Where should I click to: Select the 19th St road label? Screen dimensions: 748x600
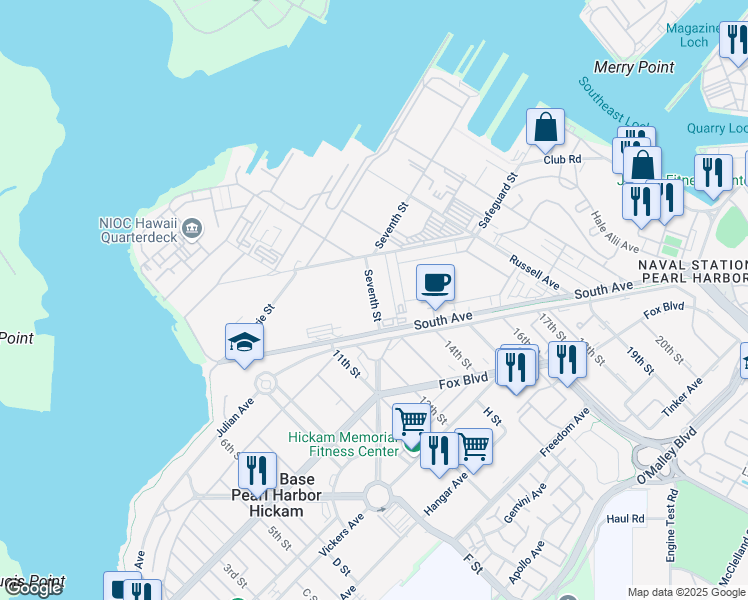click(x=640, y=361)
